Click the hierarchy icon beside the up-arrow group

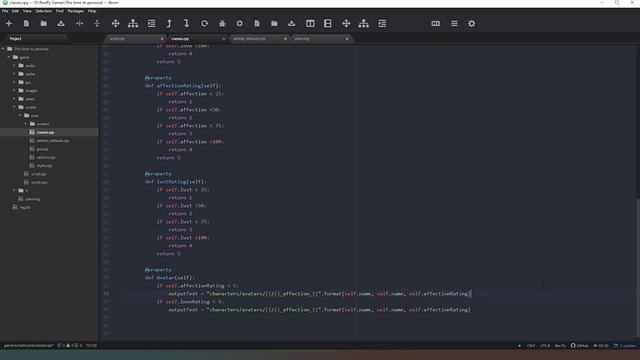133,24
